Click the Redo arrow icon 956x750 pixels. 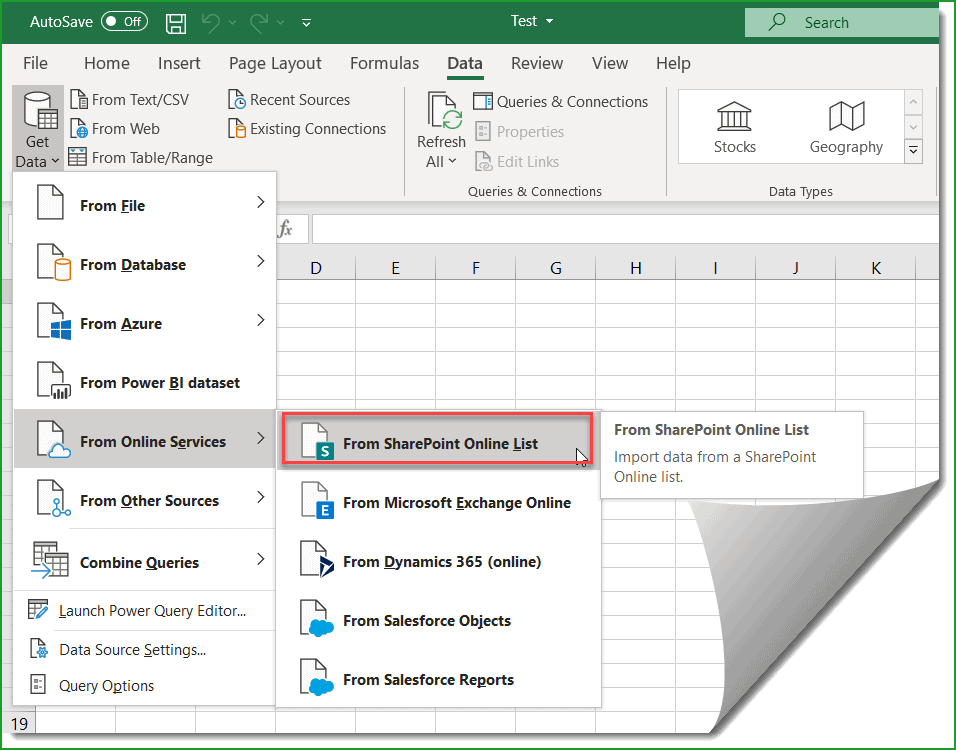pyautogui.click(x=259, y=23)
